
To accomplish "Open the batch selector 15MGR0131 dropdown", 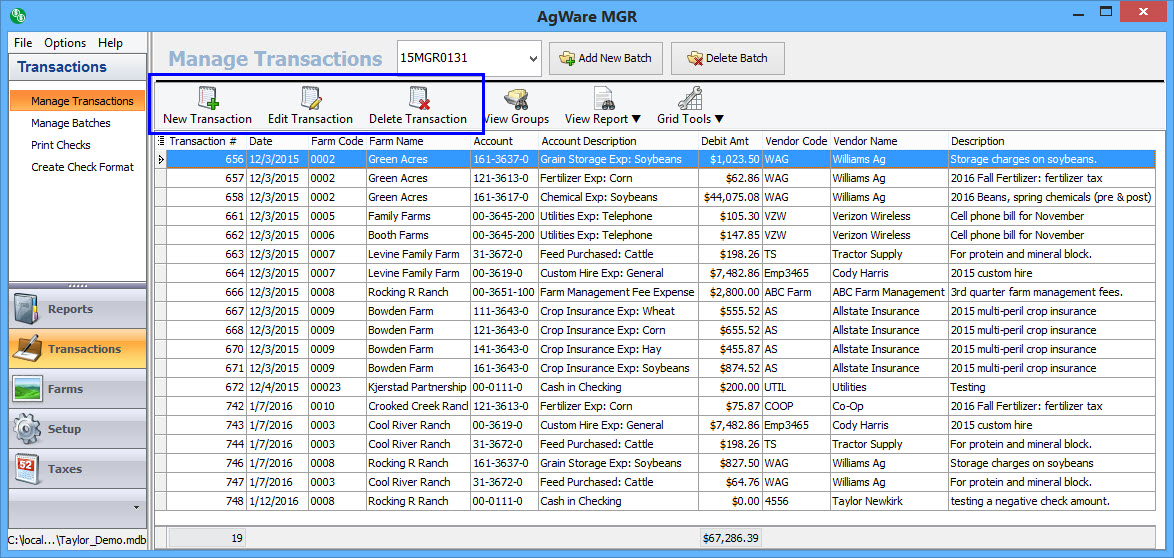I will [531, 59].
